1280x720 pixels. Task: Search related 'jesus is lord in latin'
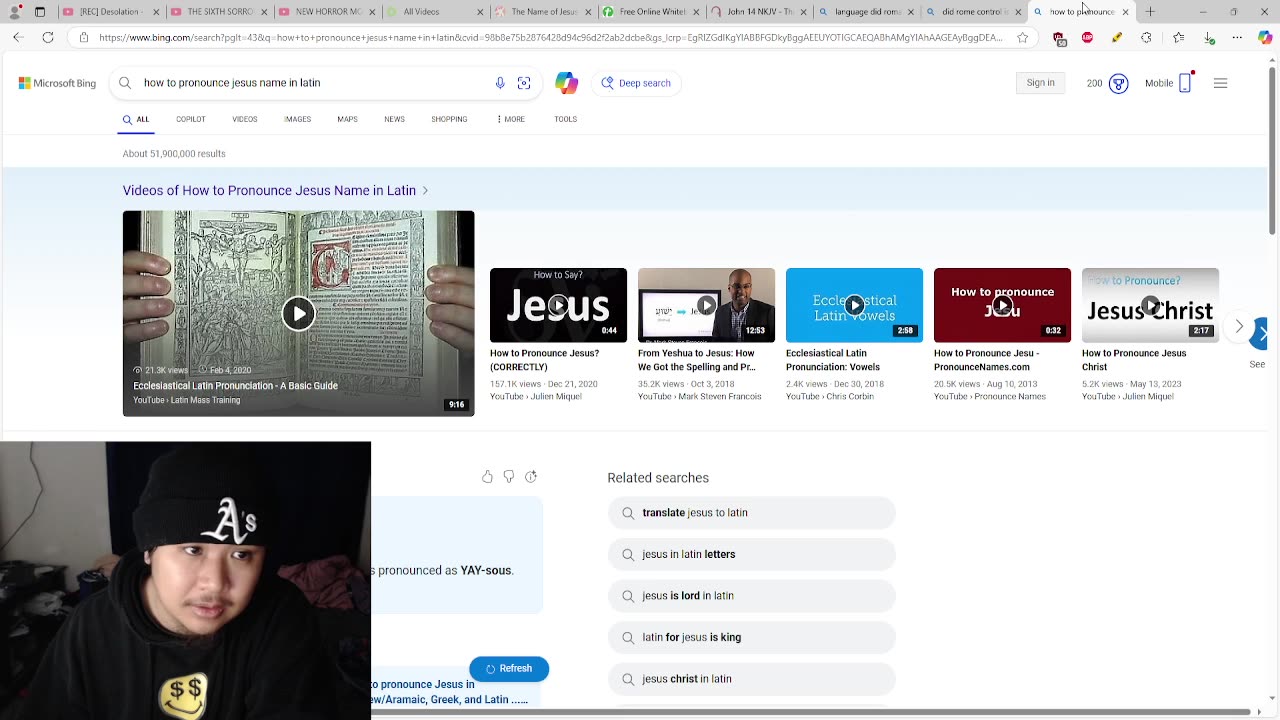click(751, 596)
